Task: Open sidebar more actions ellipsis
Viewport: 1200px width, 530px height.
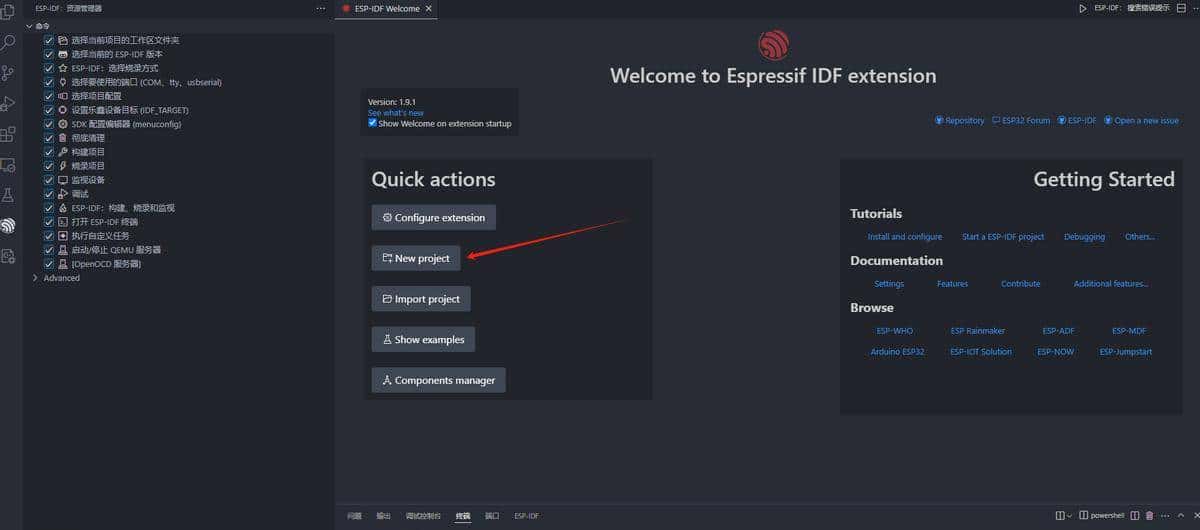Action: pos(320,8)
